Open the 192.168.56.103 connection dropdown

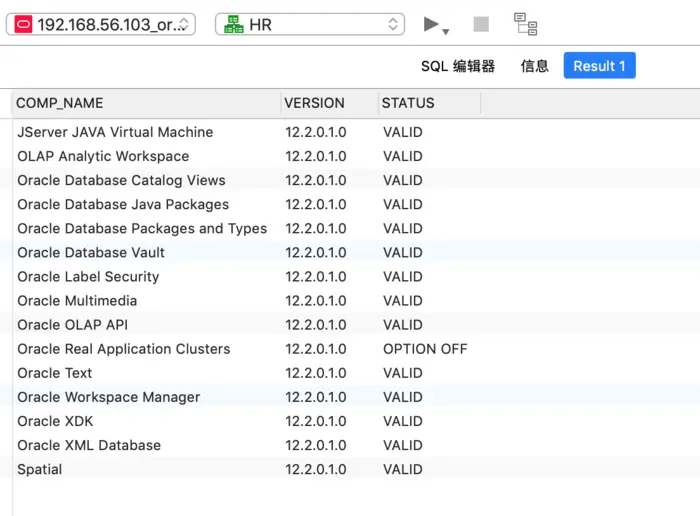pyautogui.click(x=100, y=24)
